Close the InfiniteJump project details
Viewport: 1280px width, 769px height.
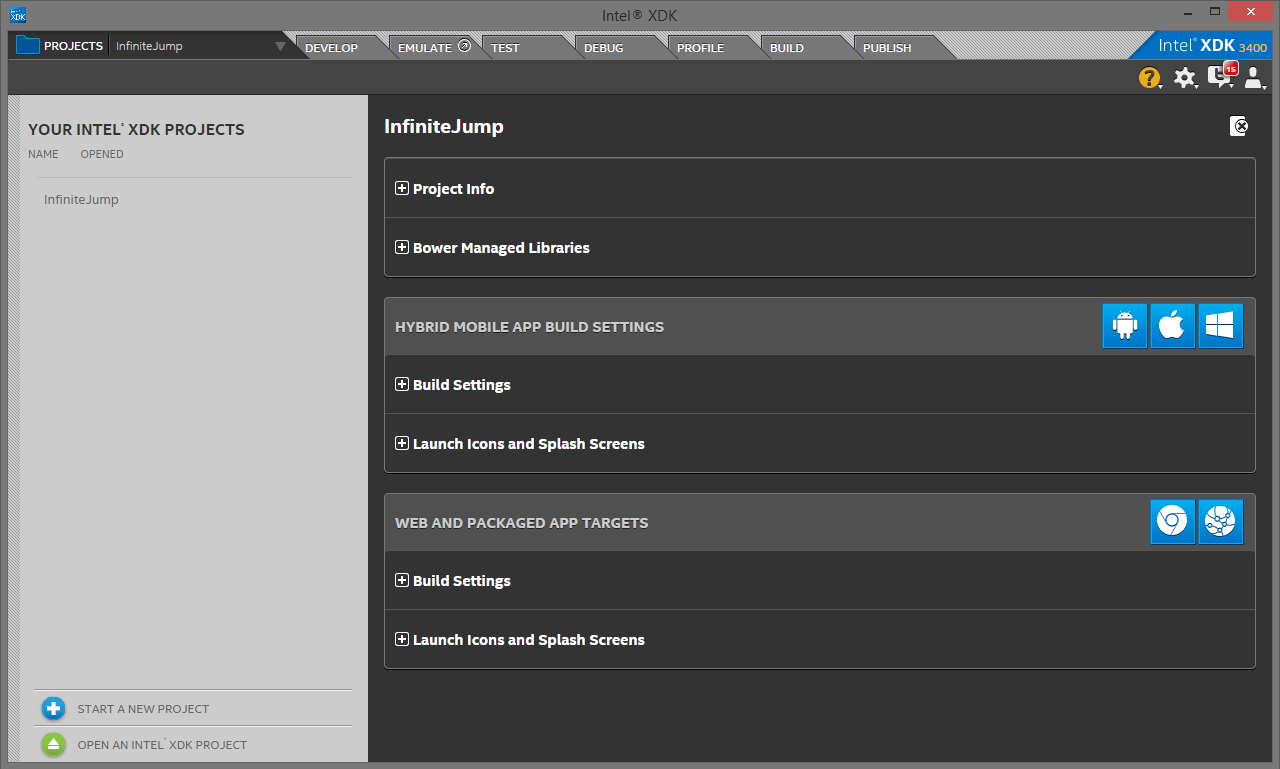[x=1239, y=126]
